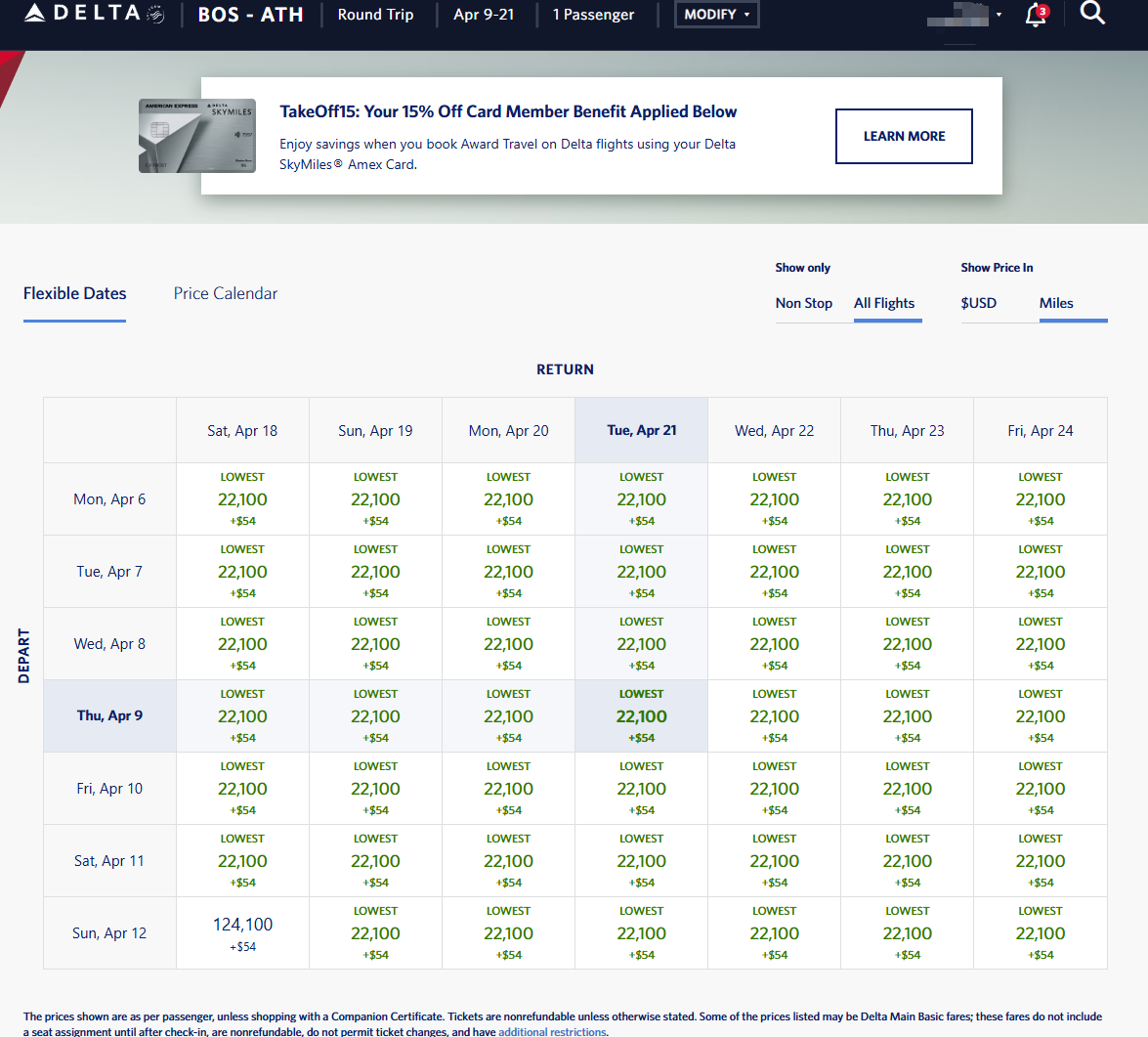Pick Sun, Apr 12 to Fri, Apr 24 fare

pyautogui.click(x=1040, y=933)
